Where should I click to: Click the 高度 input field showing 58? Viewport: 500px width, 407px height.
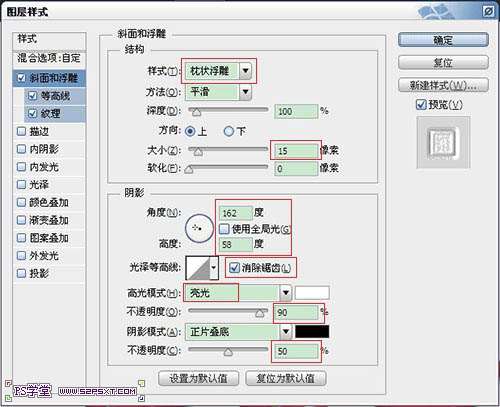(235, 244)
